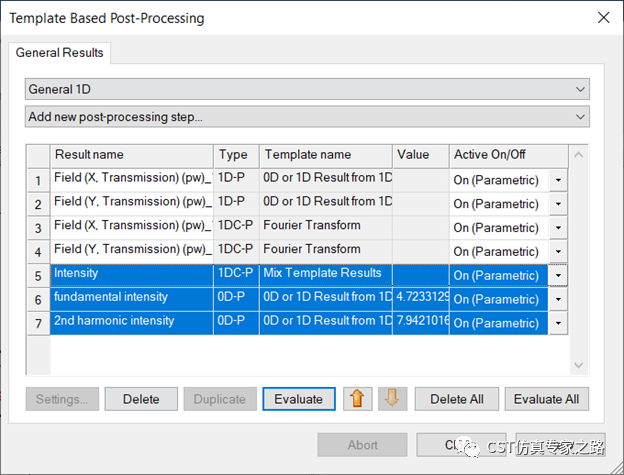
Task: Click On (Parametric) text in row 1
Action: click(496, 180)
